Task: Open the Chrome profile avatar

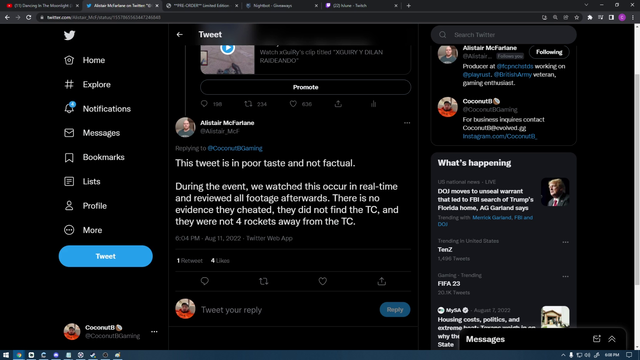Action: (x=622, y=18)
